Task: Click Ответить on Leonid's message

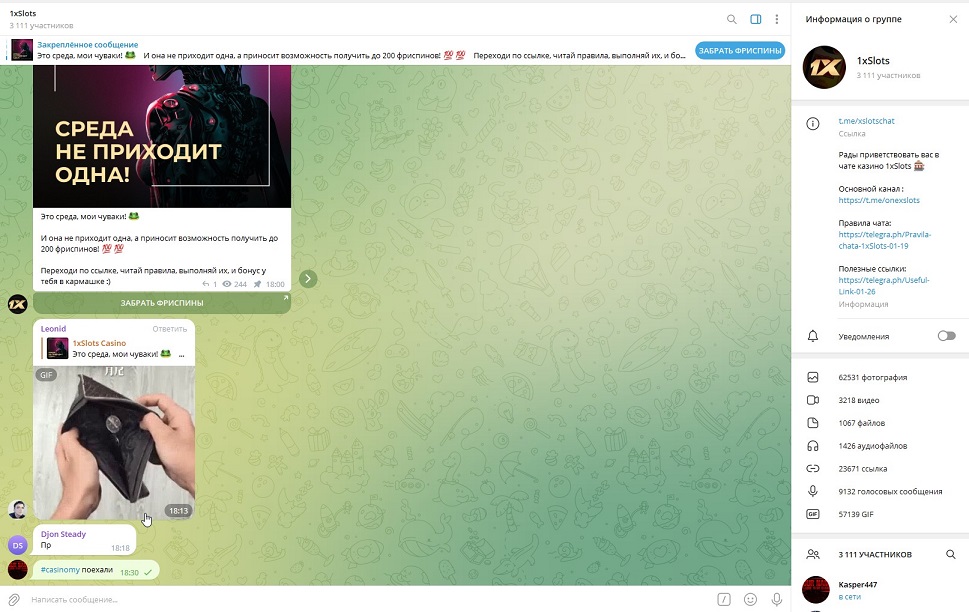Action: coord(169,329)
